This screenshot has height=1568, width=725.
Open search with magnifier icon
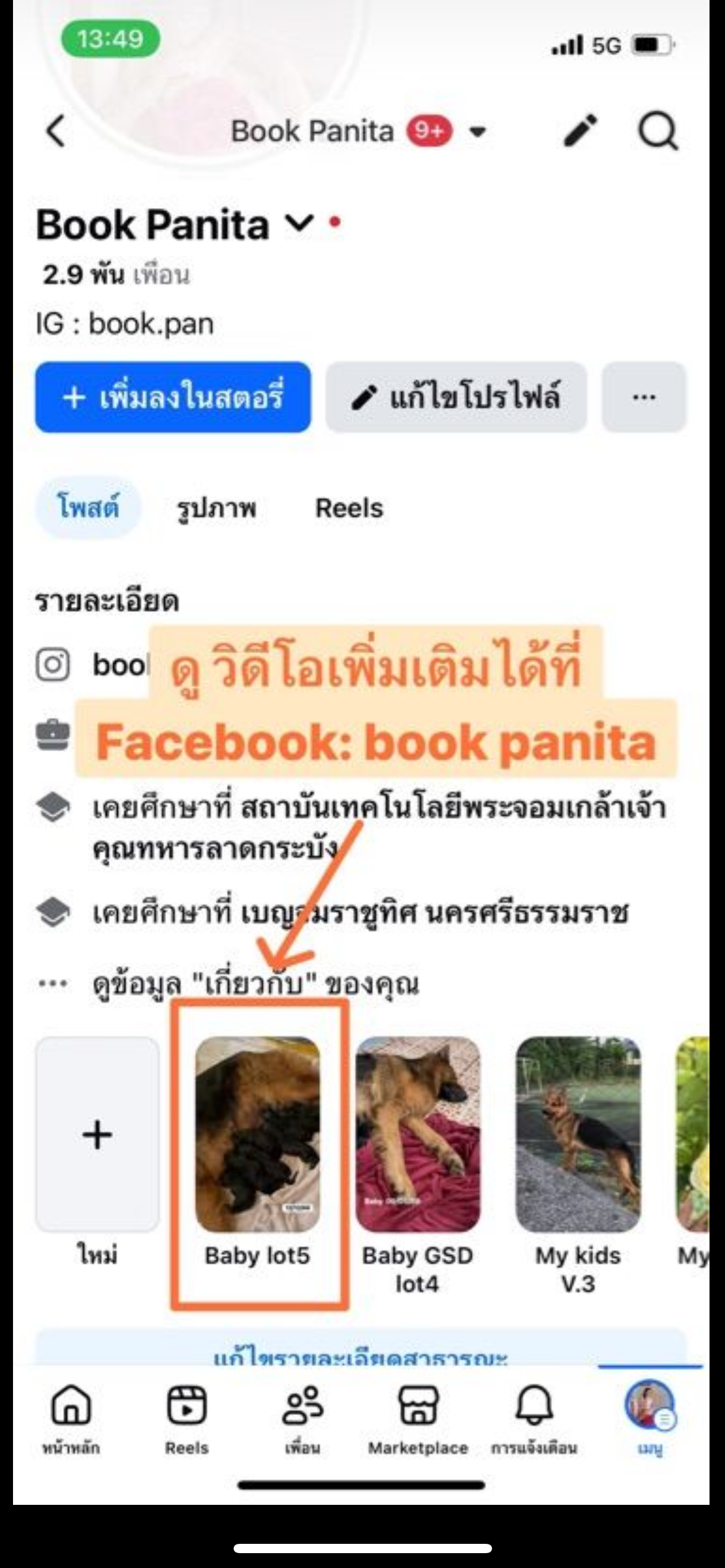658,131
